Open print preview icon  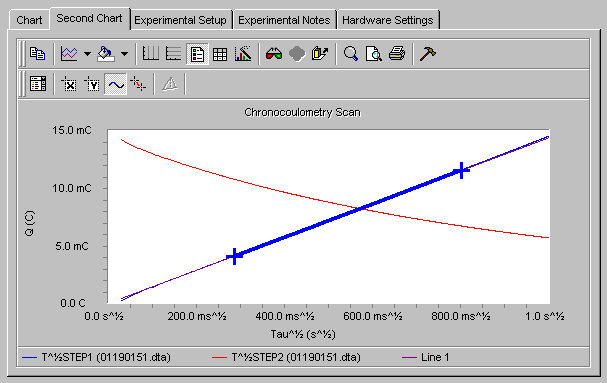click(x=374, y=53)
